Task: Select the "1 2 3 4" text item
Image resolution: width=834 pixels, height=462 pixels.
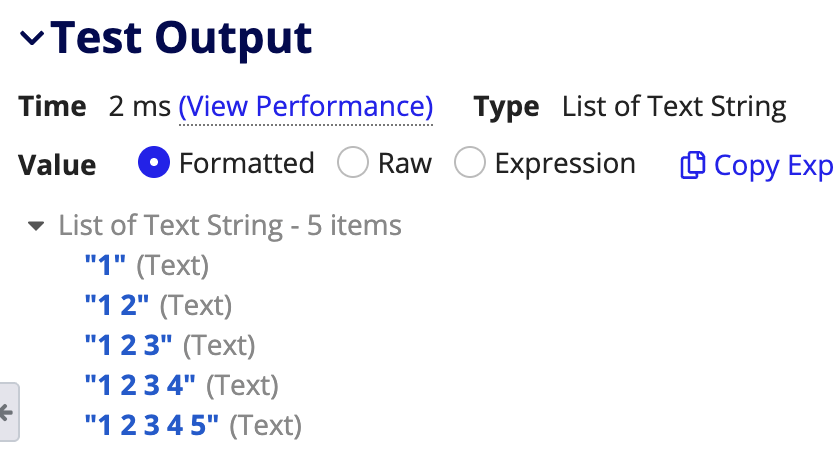Action: coord(140,385)
